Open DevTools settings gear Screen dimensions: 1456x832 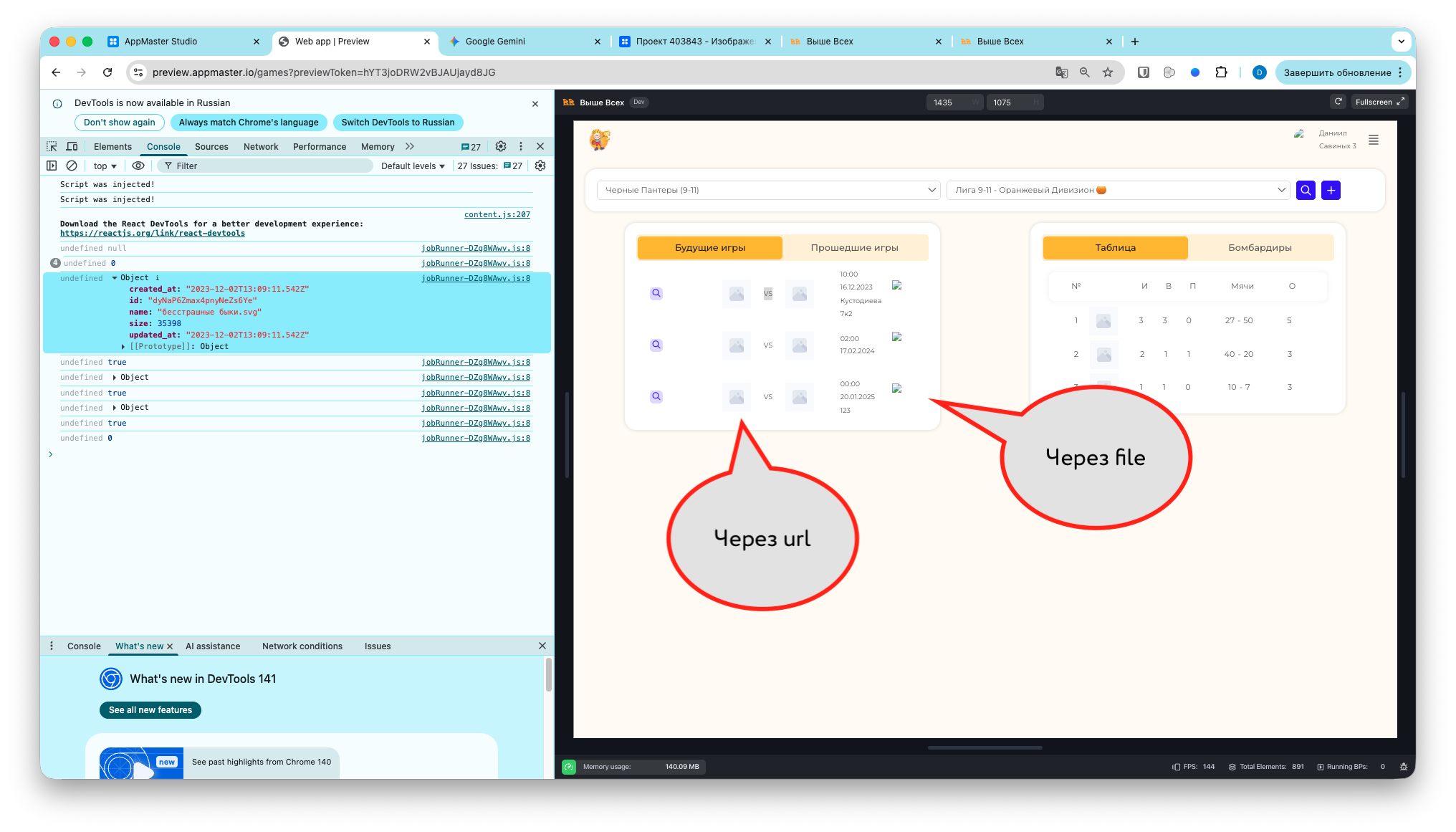click(x=501, y=146)
